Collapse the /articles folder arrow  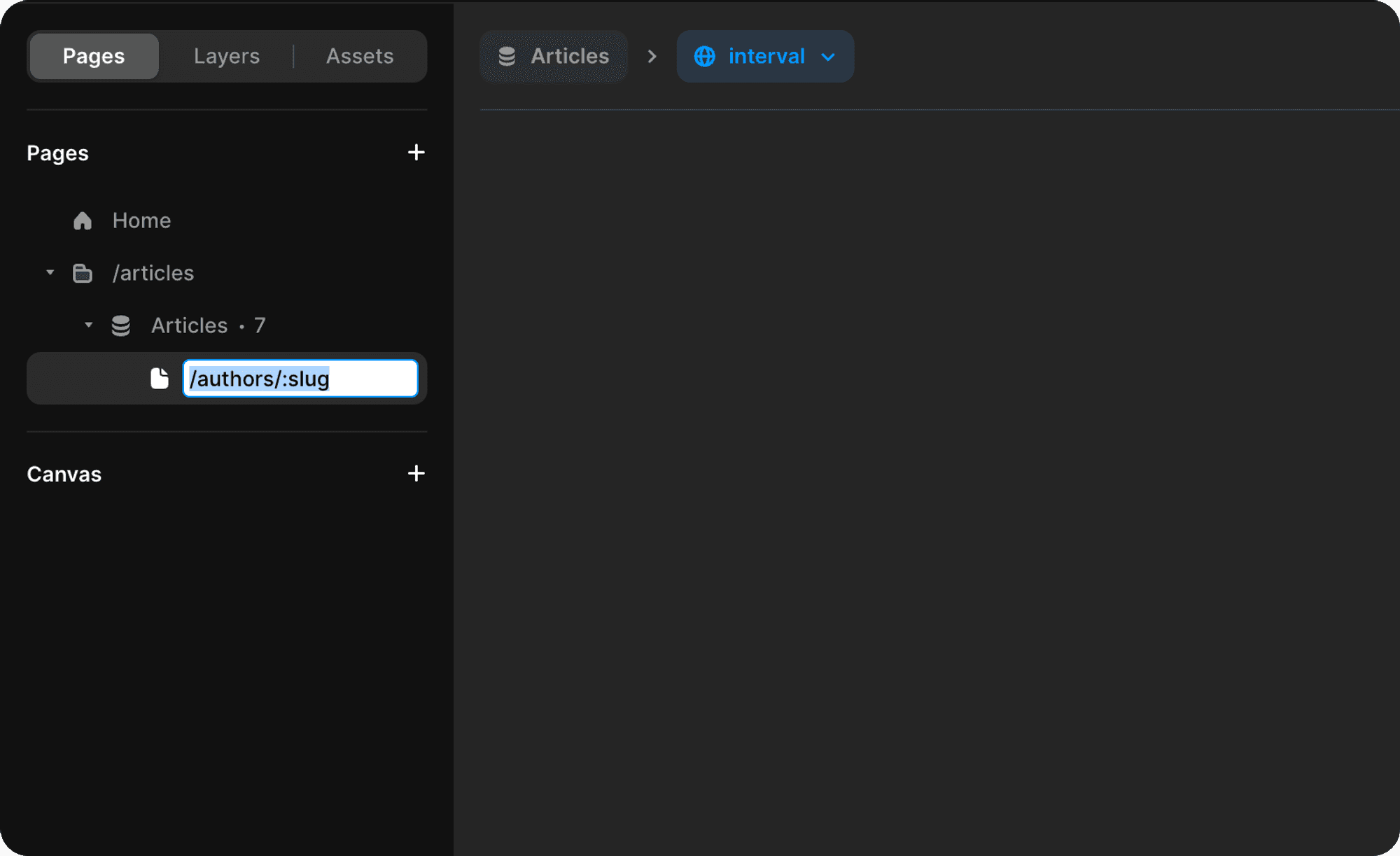pyautogui.click(x=50, y=272)
